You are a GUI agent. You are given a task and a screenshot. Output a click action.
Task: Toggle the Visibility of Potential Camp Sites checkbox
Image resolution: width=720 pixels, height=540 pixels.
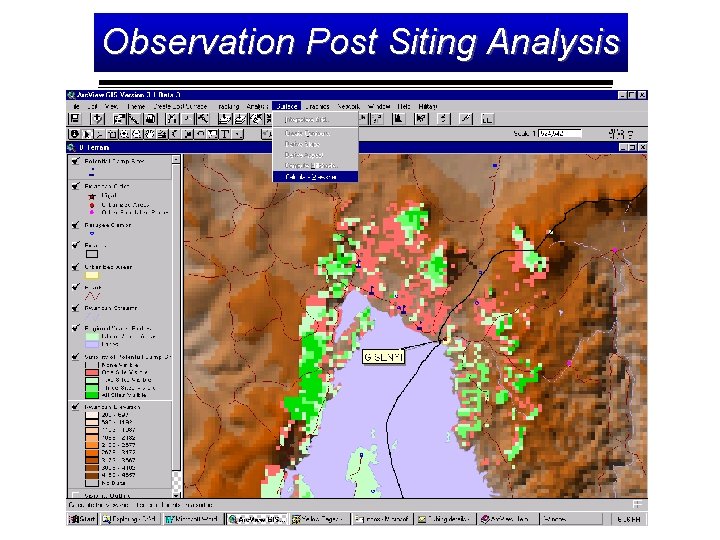75,357
